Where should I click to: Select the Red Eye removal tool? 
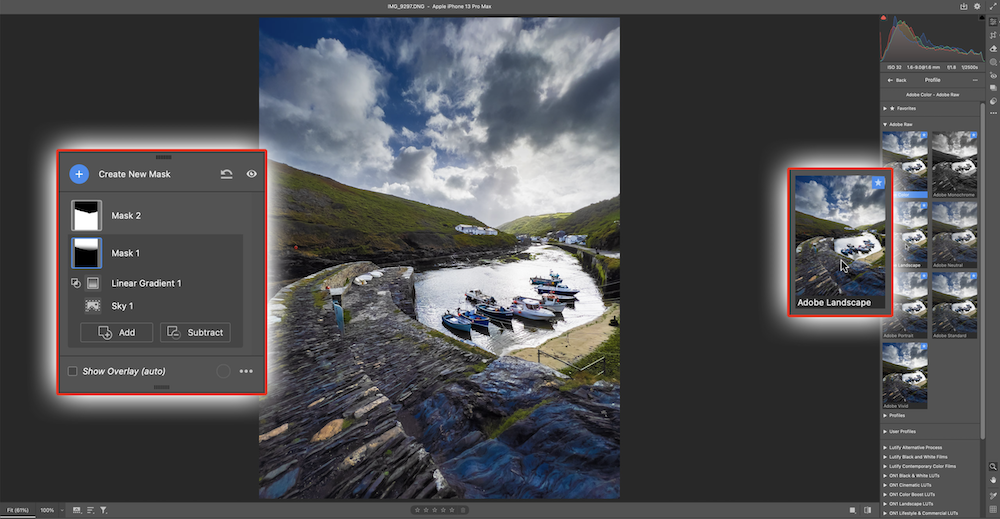[x=993, y=76]
